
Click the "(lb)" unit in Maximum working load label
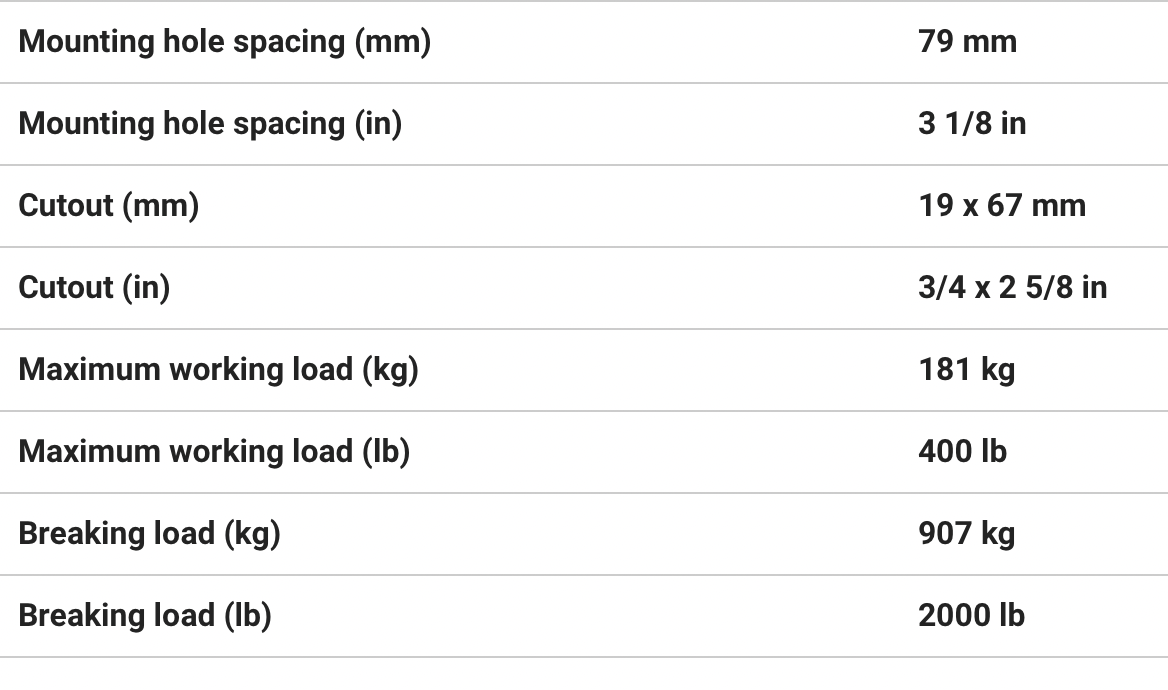[385, 452]
